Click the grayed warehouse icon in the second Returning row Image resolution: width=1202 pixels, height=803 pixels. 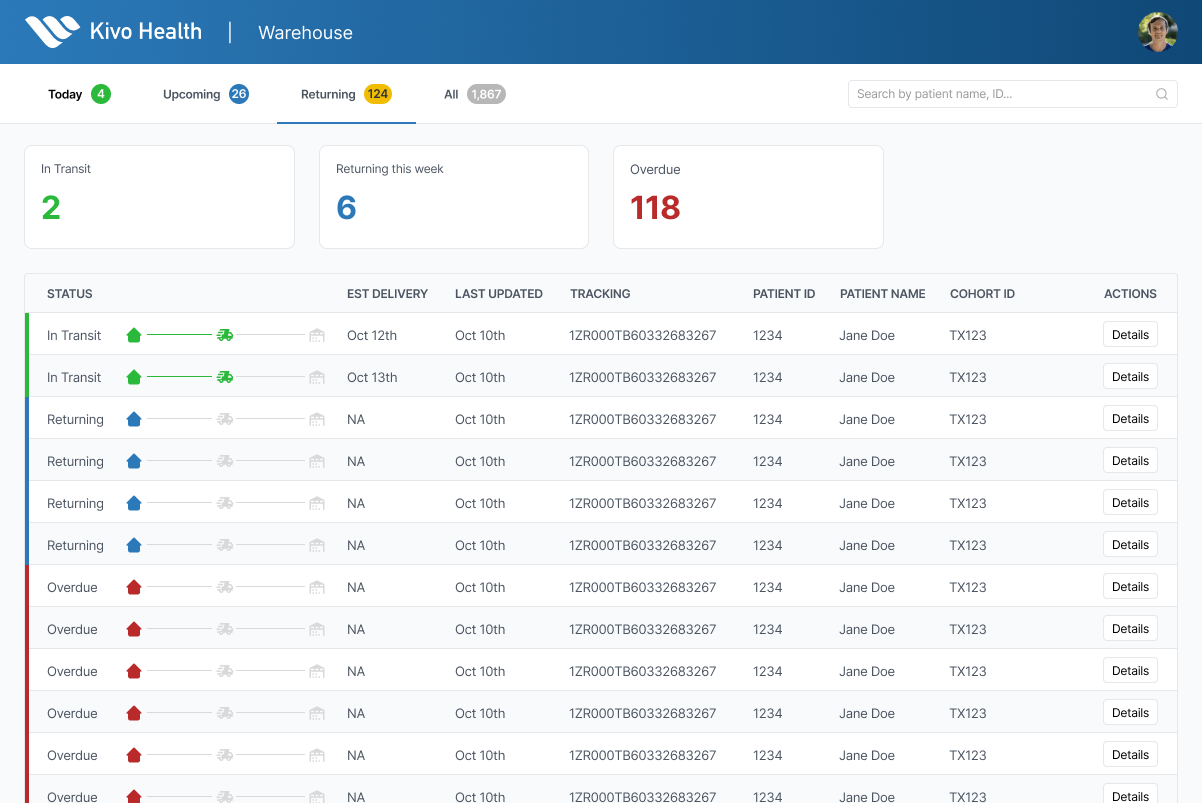[317, 461]
